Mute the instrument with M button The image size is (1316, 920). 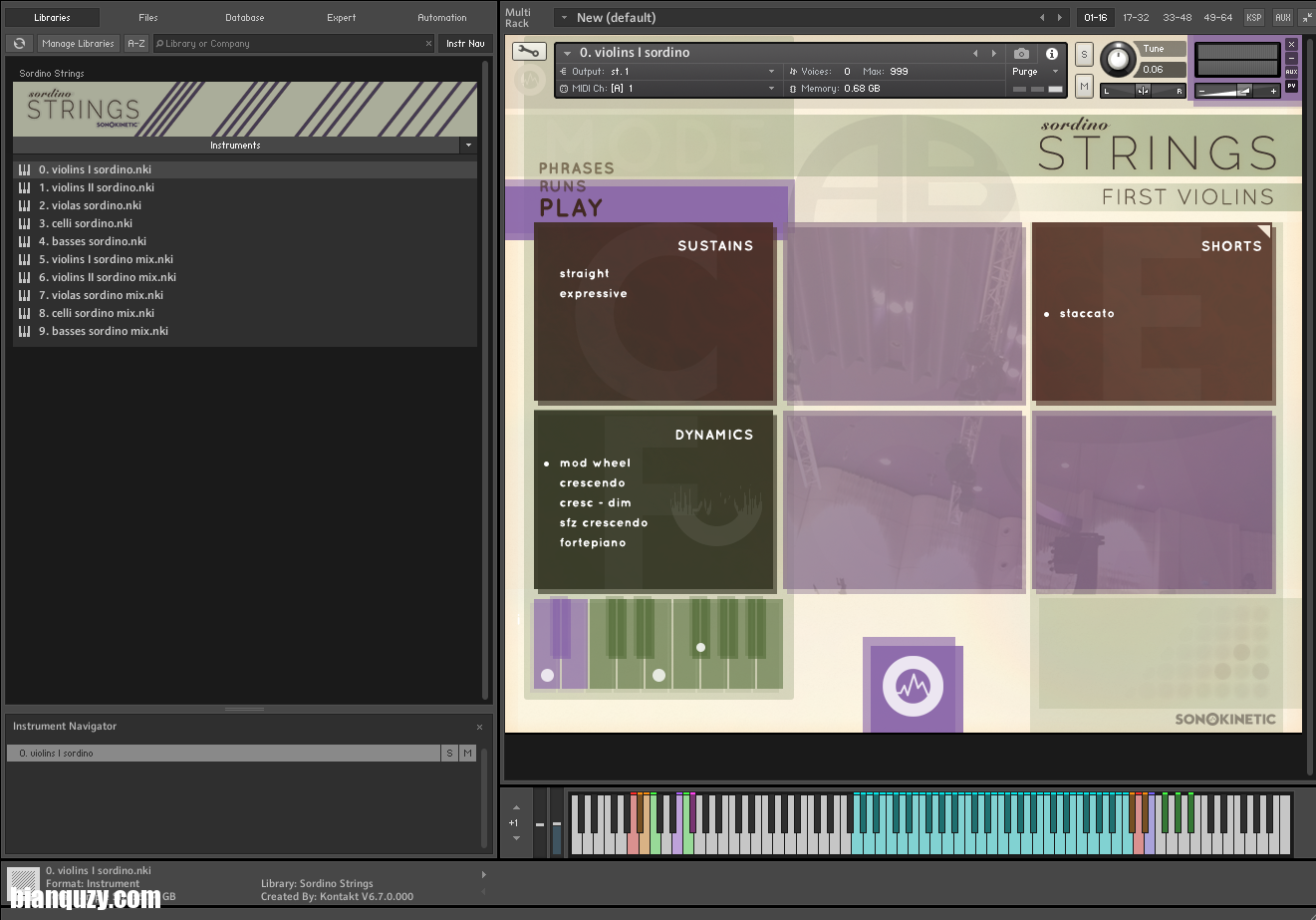pos(1084,87)
